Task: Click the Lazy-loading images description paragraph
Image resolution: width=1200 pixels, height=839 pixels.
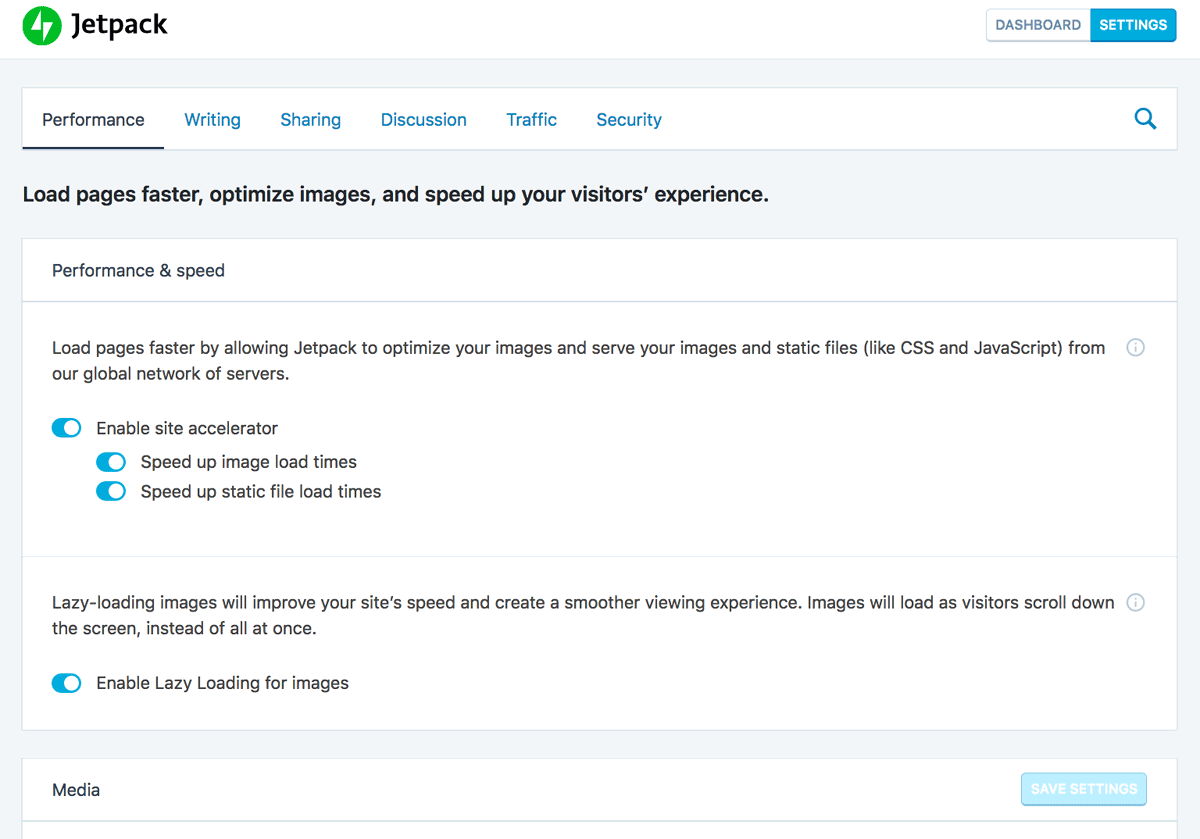Action: tap(583, 616)
